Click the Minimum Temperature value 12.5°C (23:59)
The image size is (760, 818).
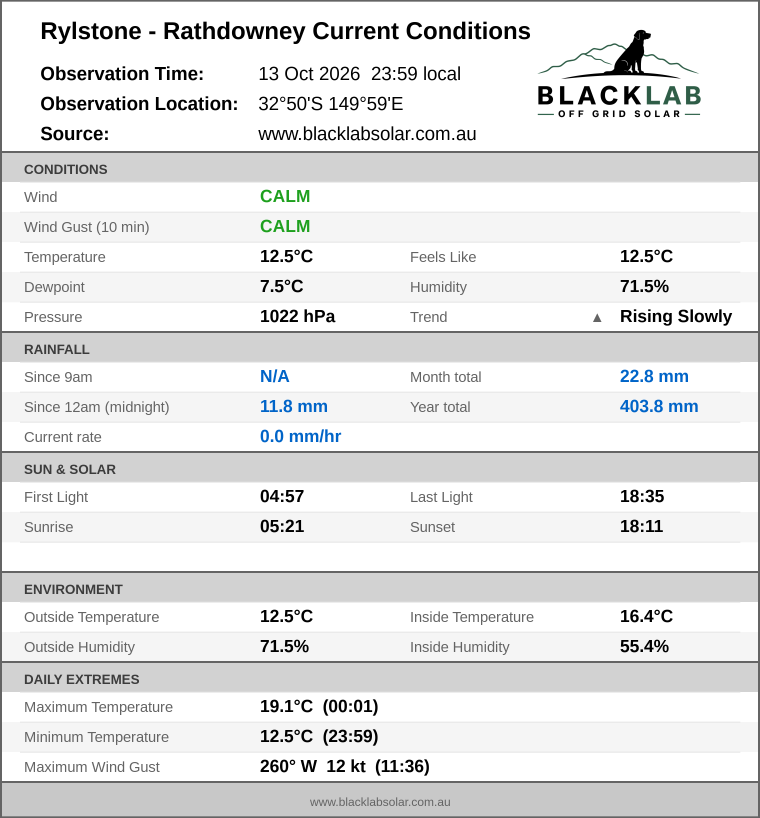coord(319,736)
